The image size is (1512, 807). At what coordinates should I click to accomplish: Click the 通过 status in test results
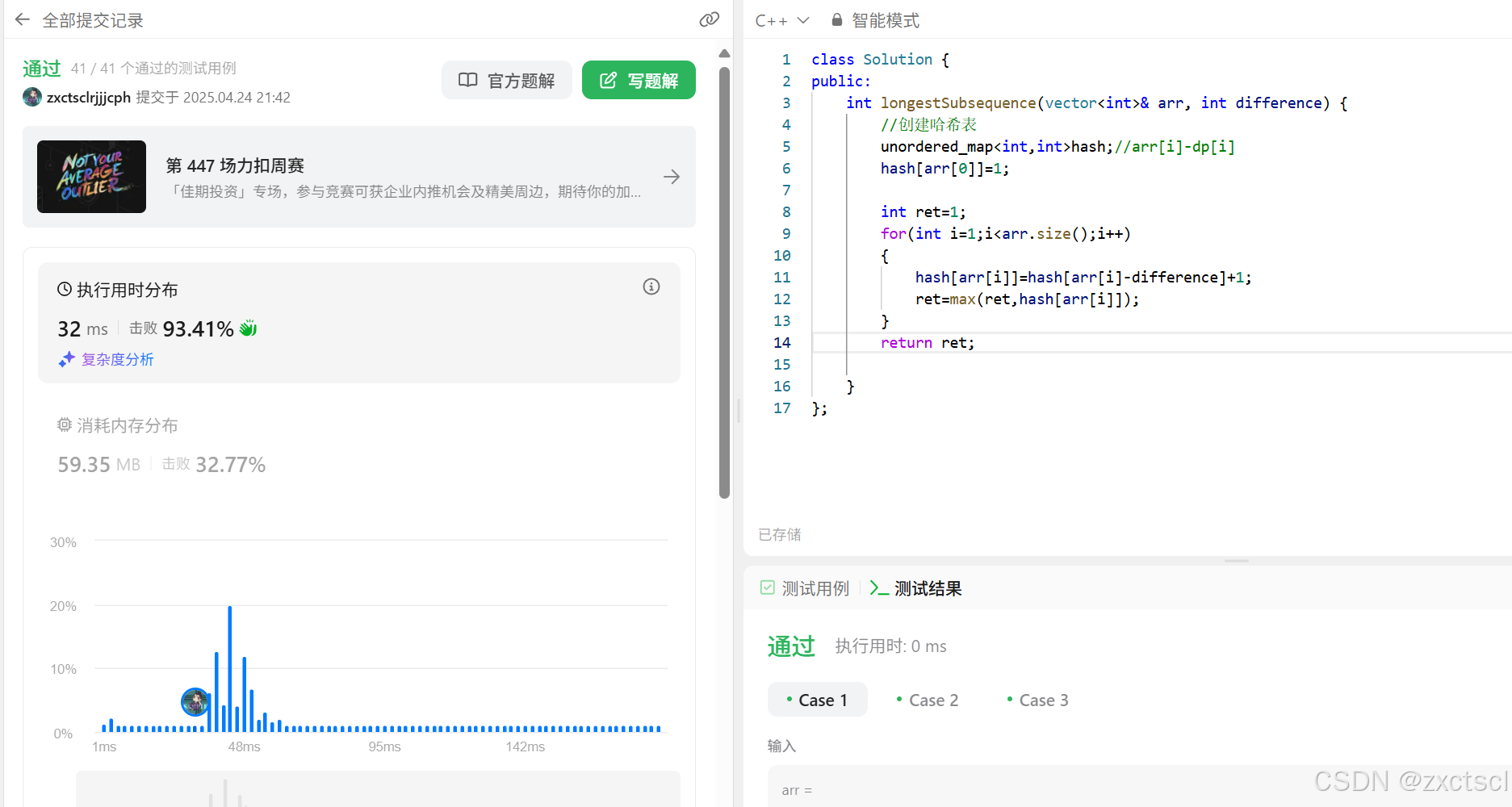click(791, 646)
